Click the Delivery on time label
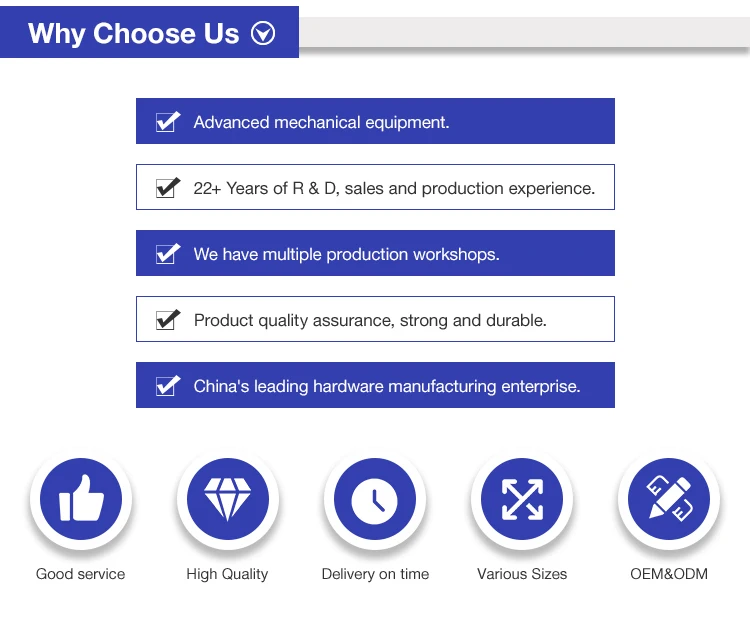The height and width of the screenshot is (641, 750). [x=375, y=574]
